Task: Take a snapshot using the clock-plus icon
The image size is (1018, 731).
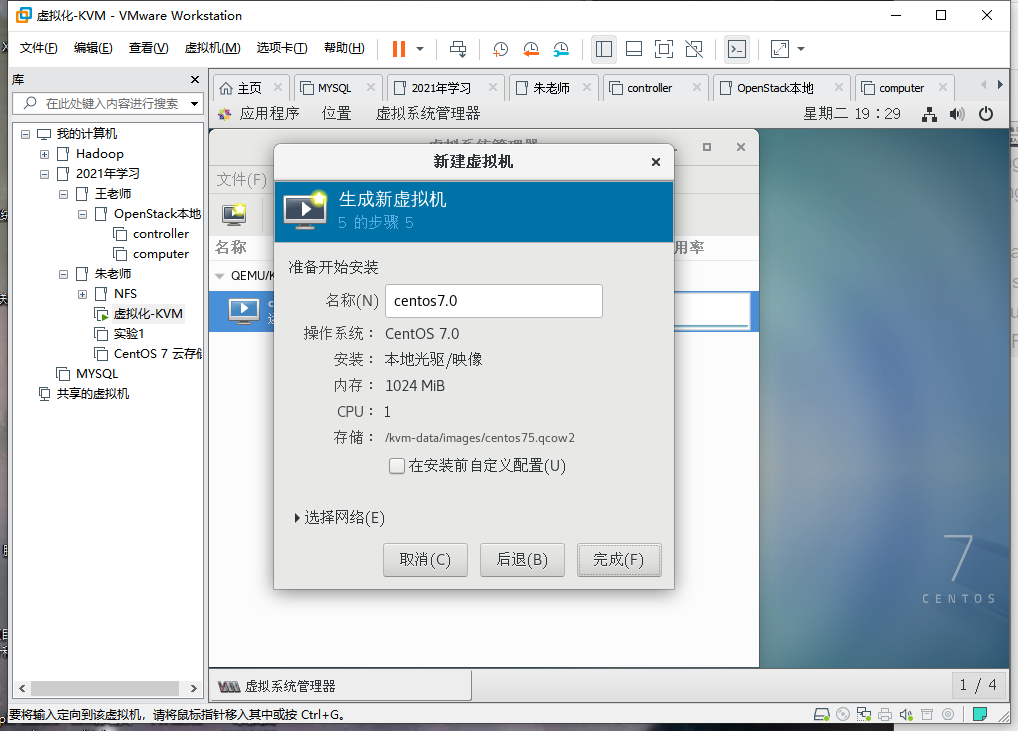Action: coord(500,49)
